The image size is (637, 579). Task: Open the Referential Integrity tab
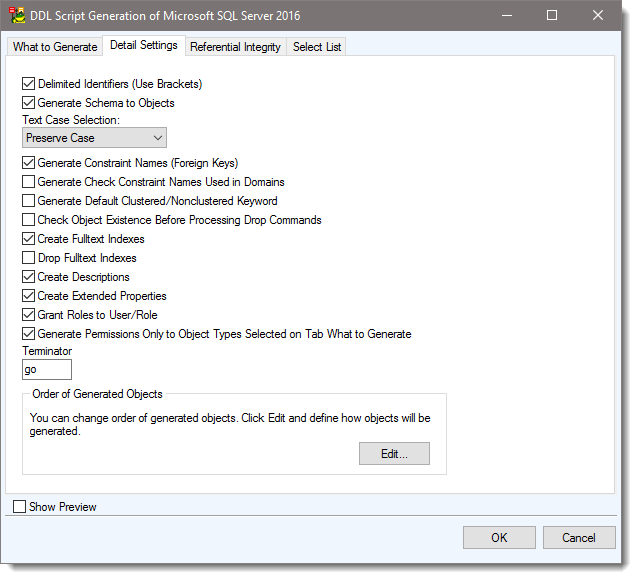(235, 47)
